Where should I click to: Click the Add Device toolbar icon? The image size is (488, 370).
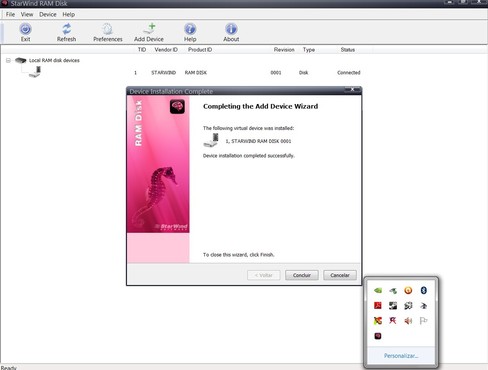pyautogui.click(x=149, y=33)
